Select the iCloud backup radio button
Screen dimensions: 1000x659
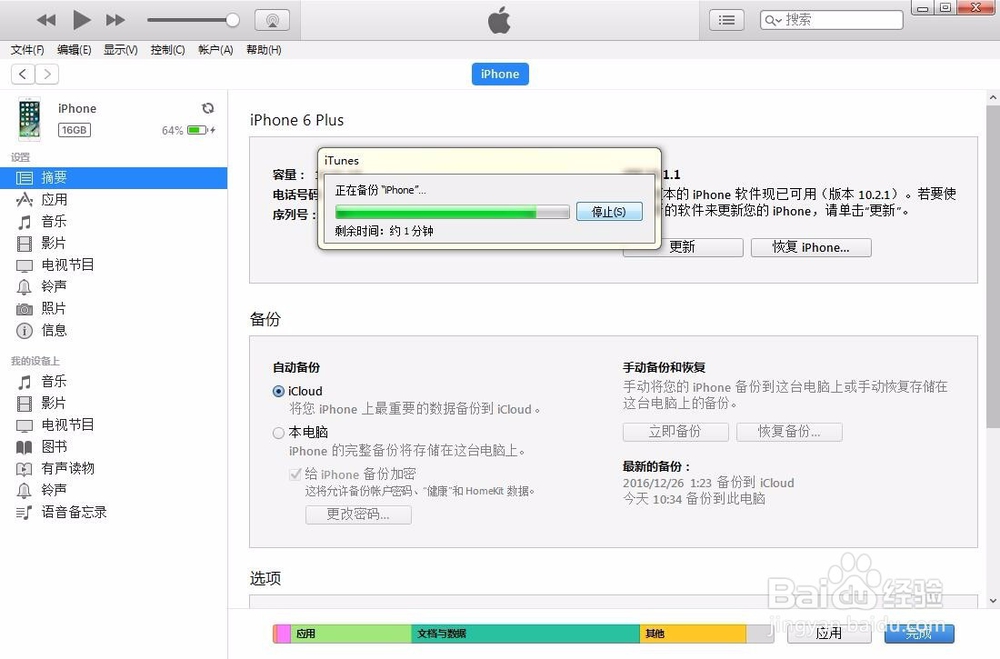point(279,392)
